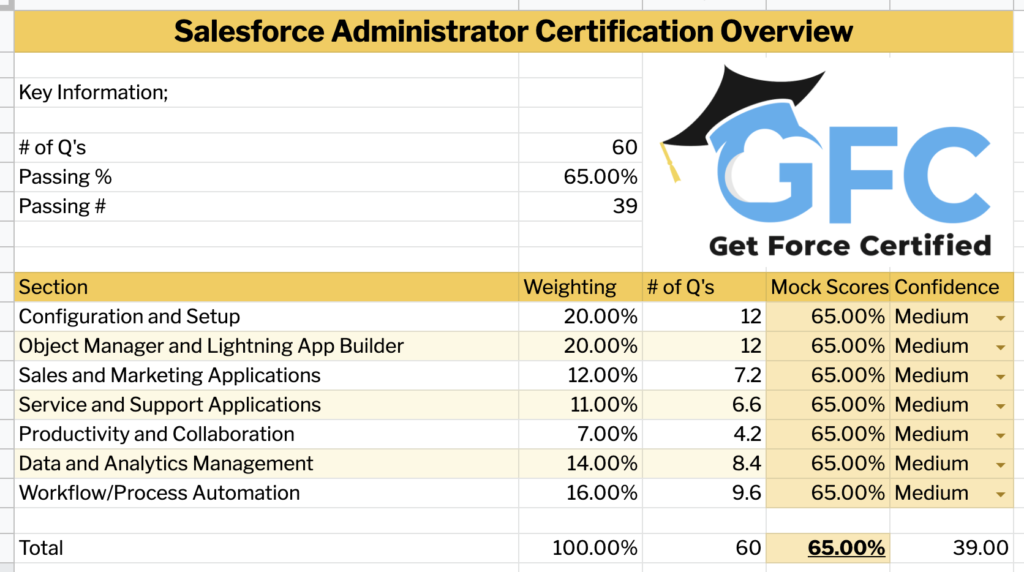This screenshot has height=572, width=1024.
Task: Open Confidence dropdown for Service and Support Applications
Action: tap(1000, 406)
